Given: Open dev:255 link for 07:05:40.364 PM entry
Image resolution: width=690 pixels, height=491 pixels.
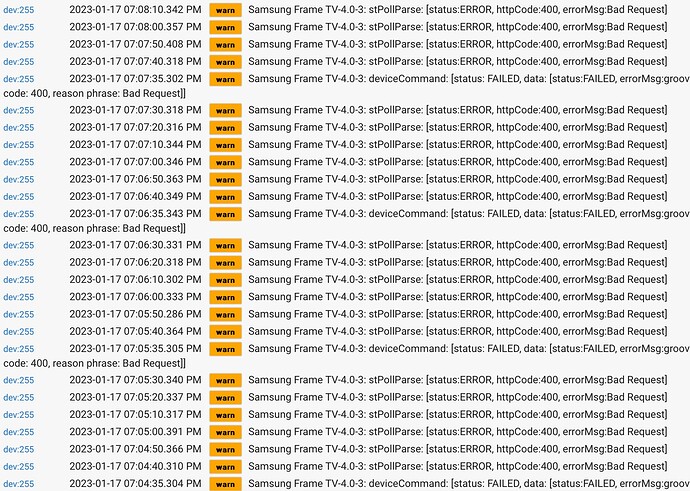Looking at the screenshot, I should pyautogui.click(x=18, y=332).
